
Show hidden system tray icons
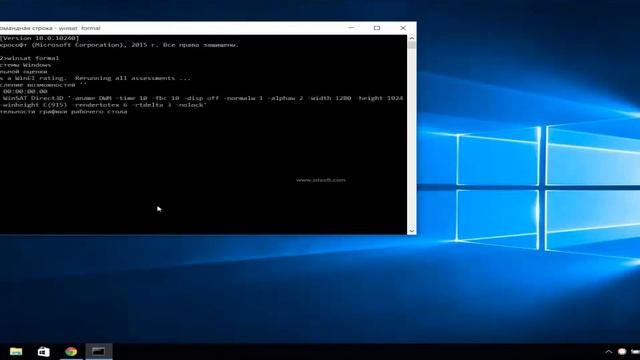pos(608,351)
